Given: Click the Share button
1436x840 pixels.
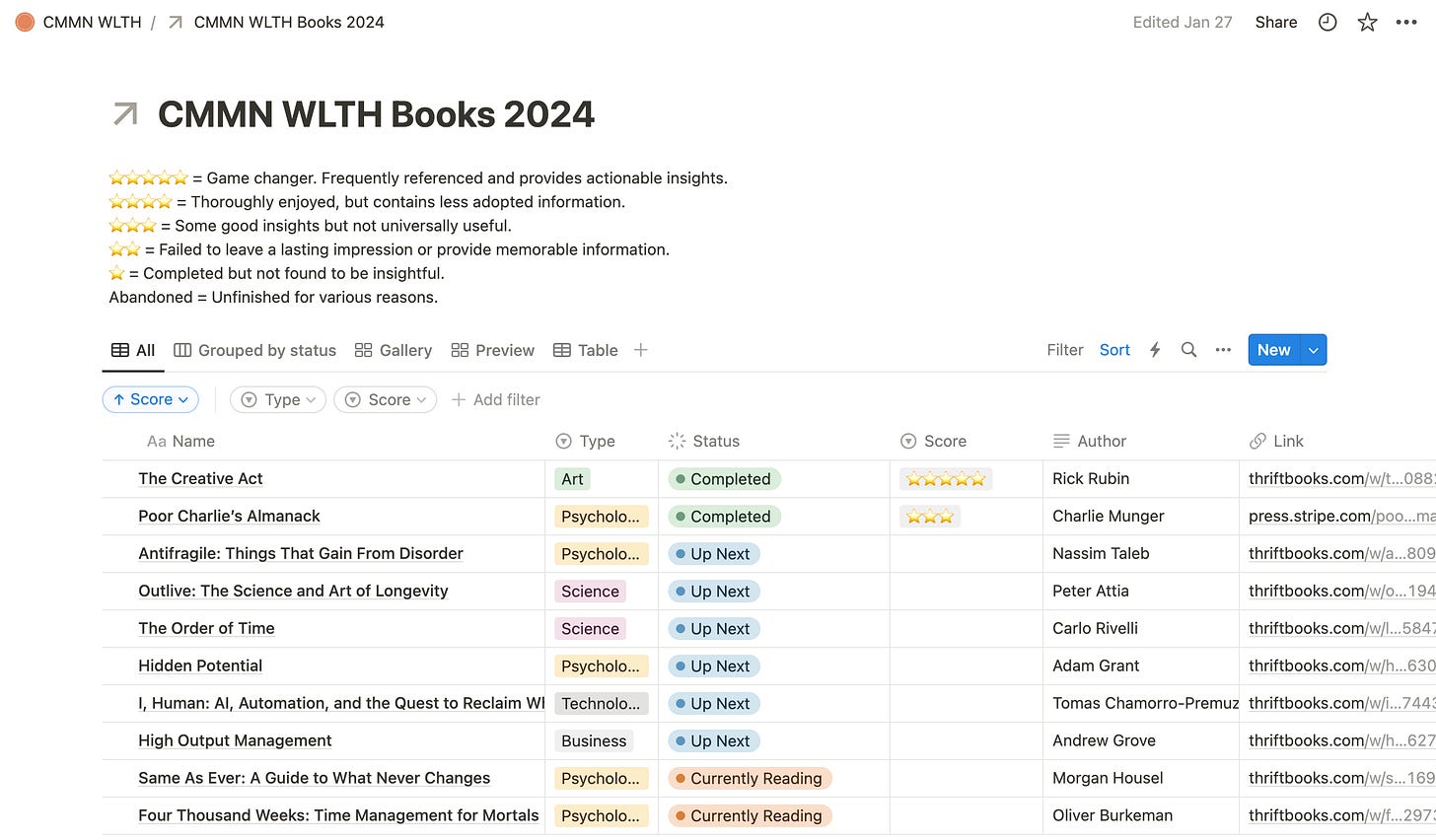Looking at the screenshot, I should (x=1276, y=22).
